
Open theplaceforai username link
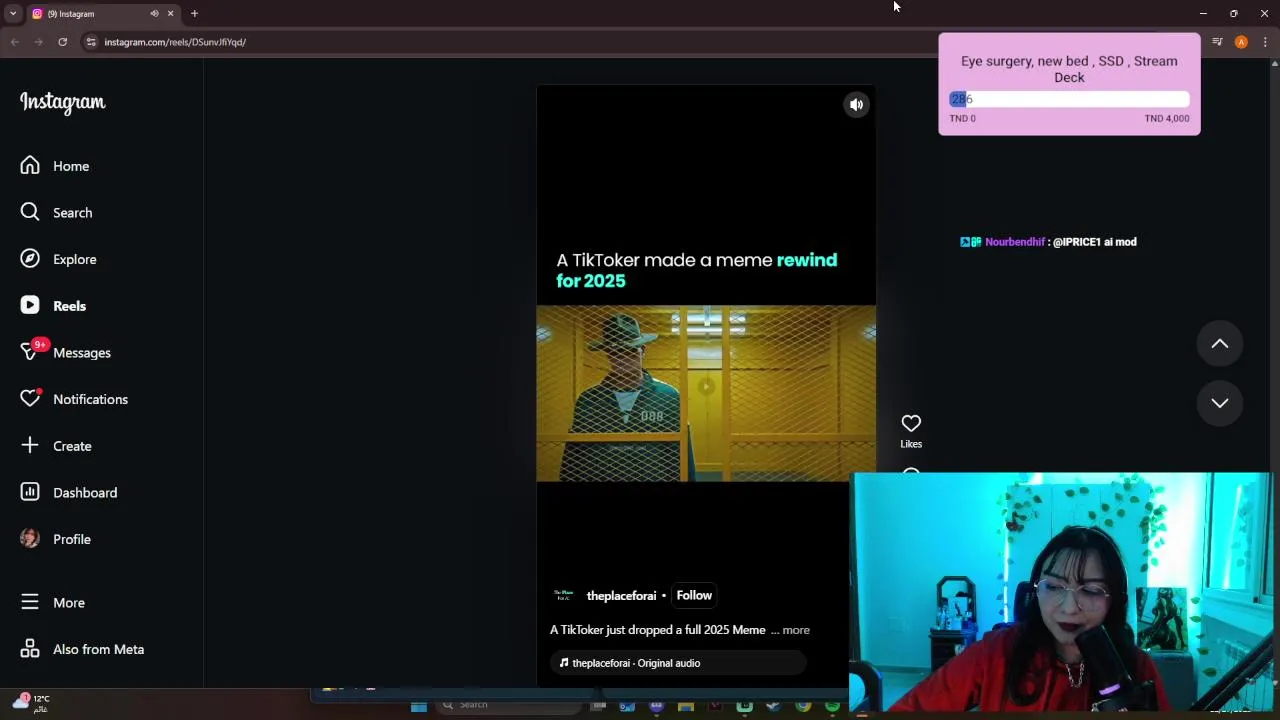point(621,596)
